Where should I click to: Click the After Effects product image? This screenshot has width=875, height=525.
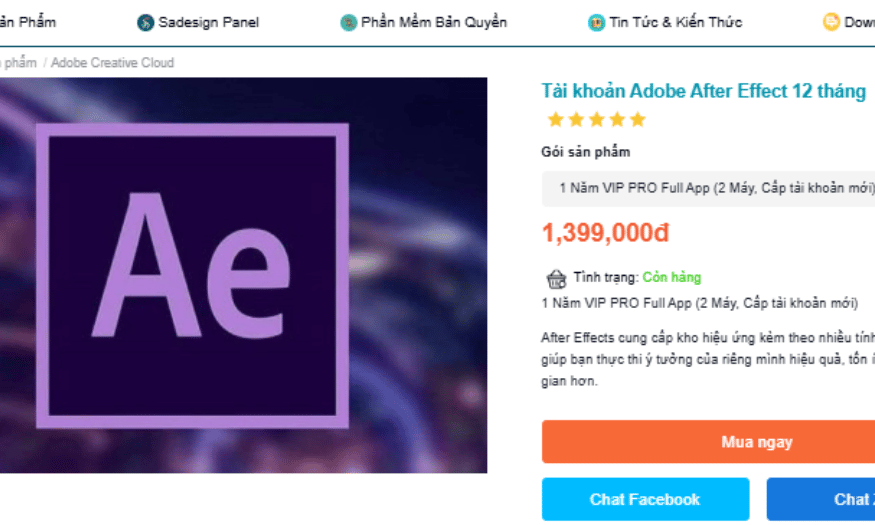243,275
